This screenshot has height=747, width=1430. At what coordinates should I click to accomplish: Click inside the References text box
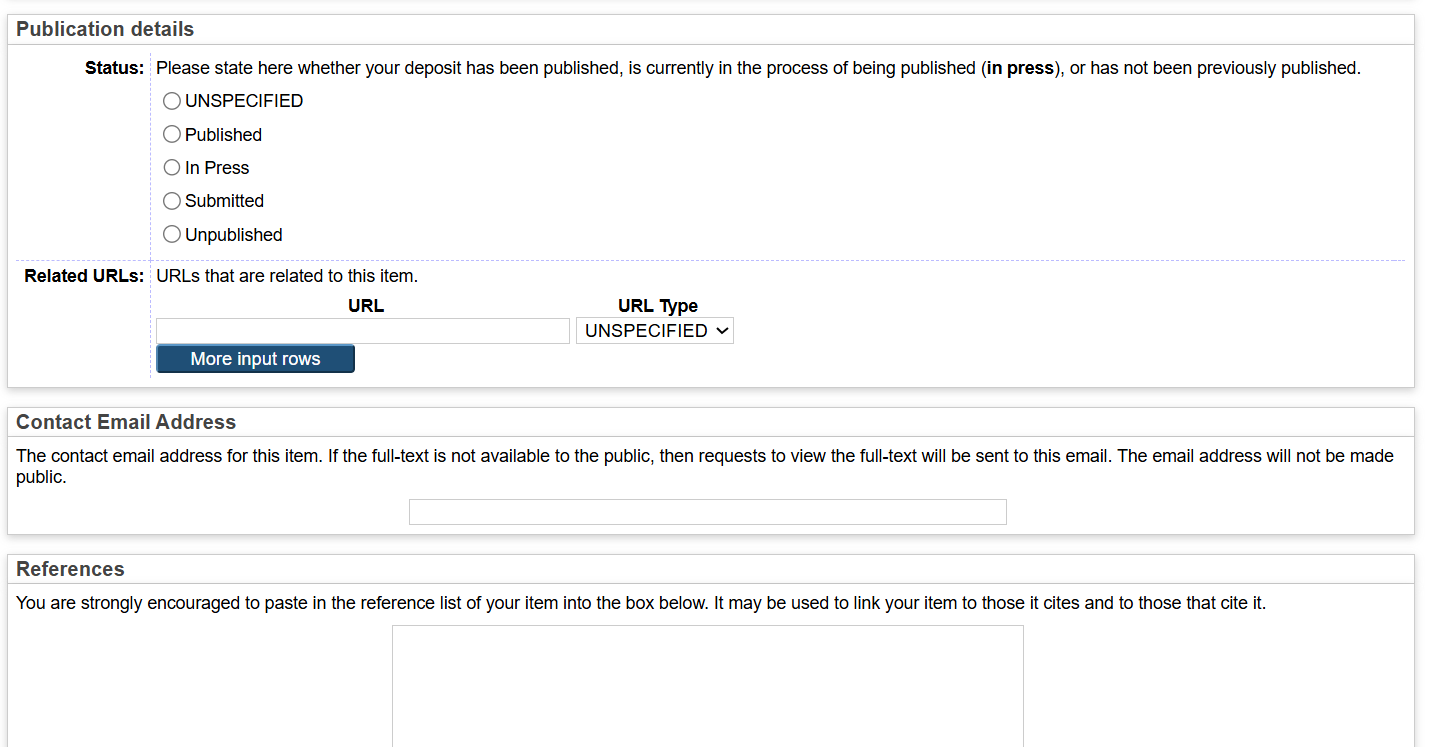[707, 685]
